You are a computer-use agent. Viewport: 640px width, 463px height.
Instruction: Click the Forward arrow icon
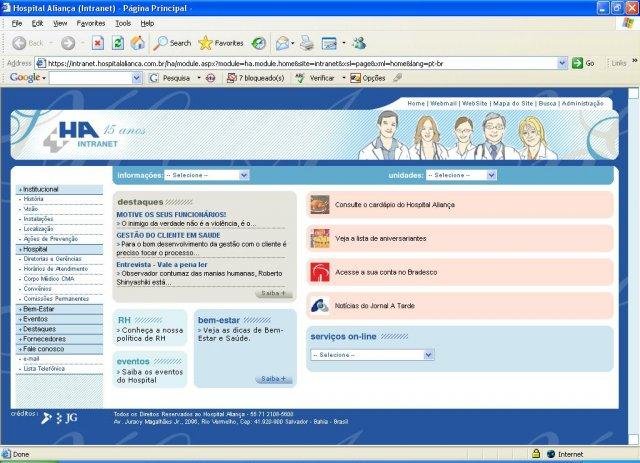(68, 43)
